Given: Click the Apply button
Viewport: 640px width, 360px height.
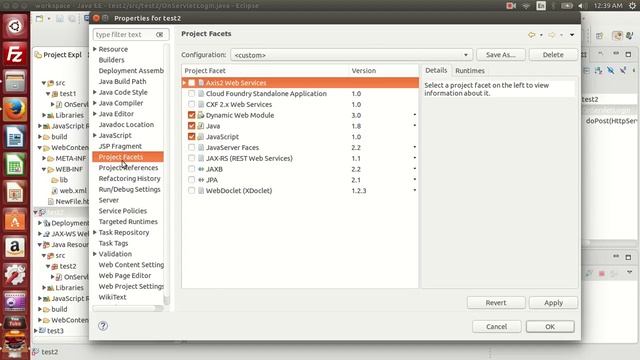Looking at the screenshot, I should pyautogui.click(x=553, y=303).
